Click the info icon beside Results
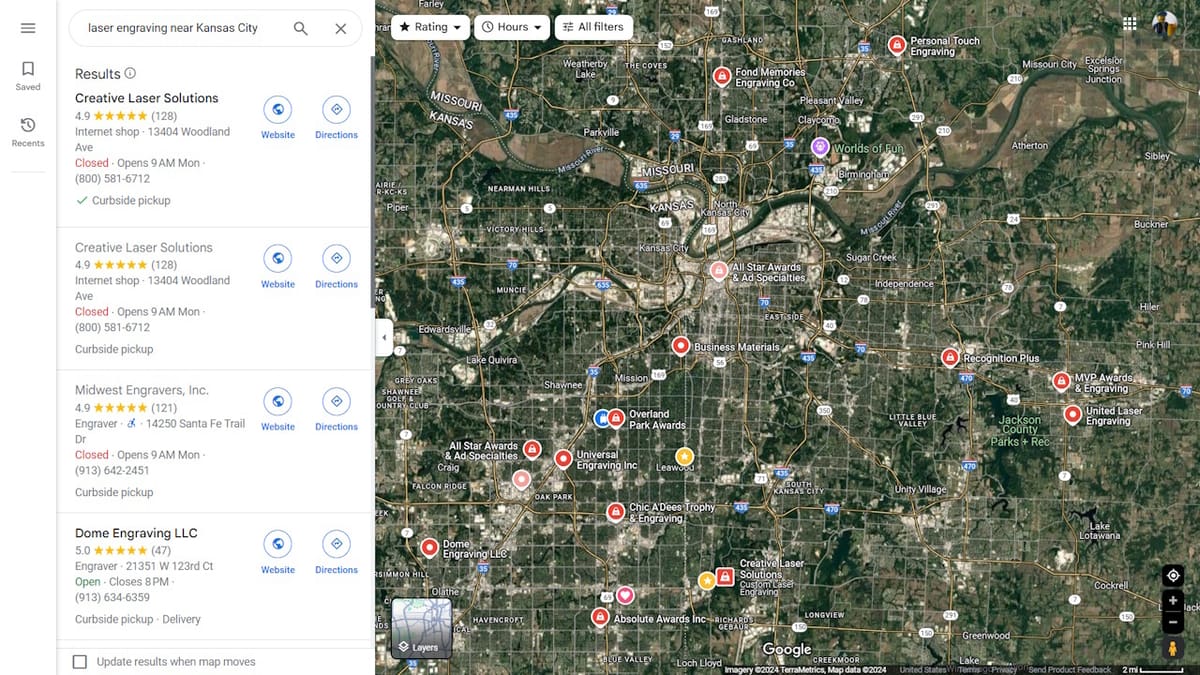 point(130,73)
